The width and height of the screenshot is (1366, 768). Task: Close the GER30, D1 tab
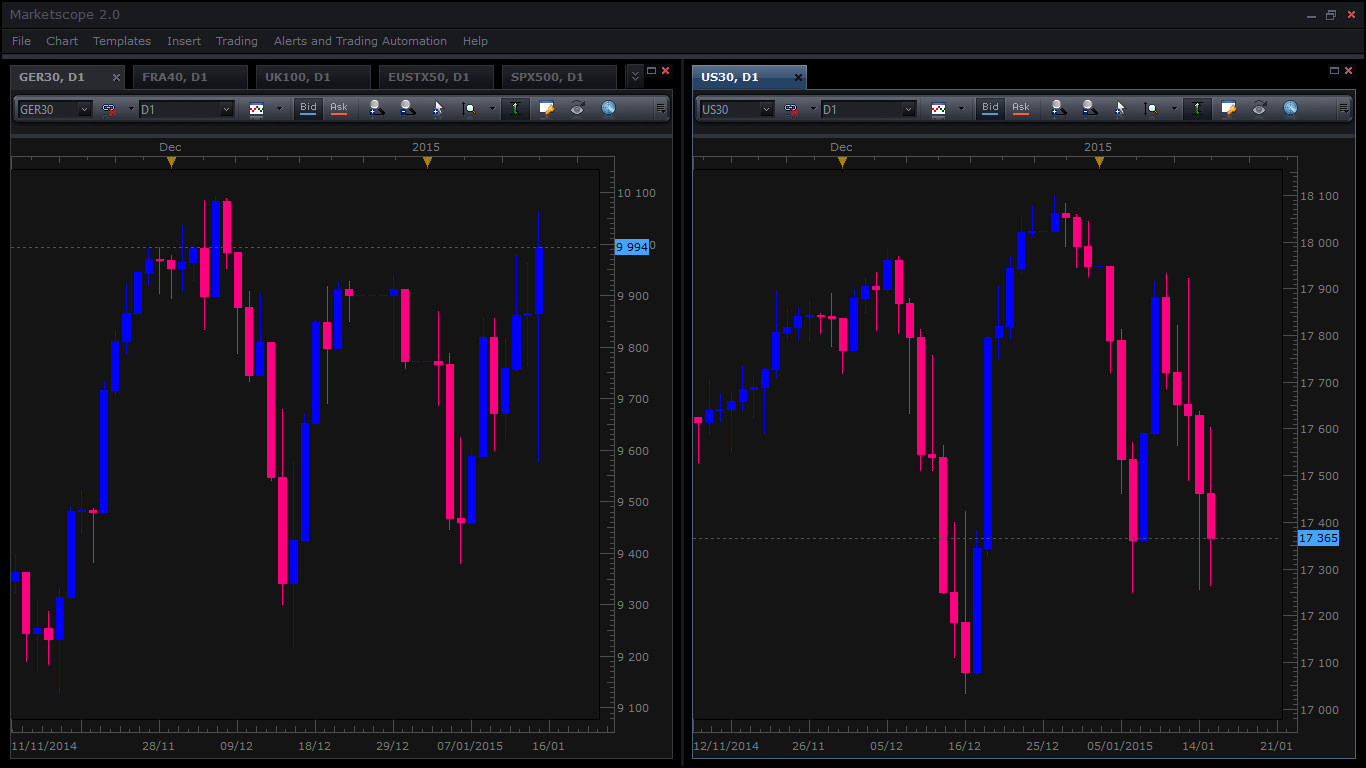116,77
